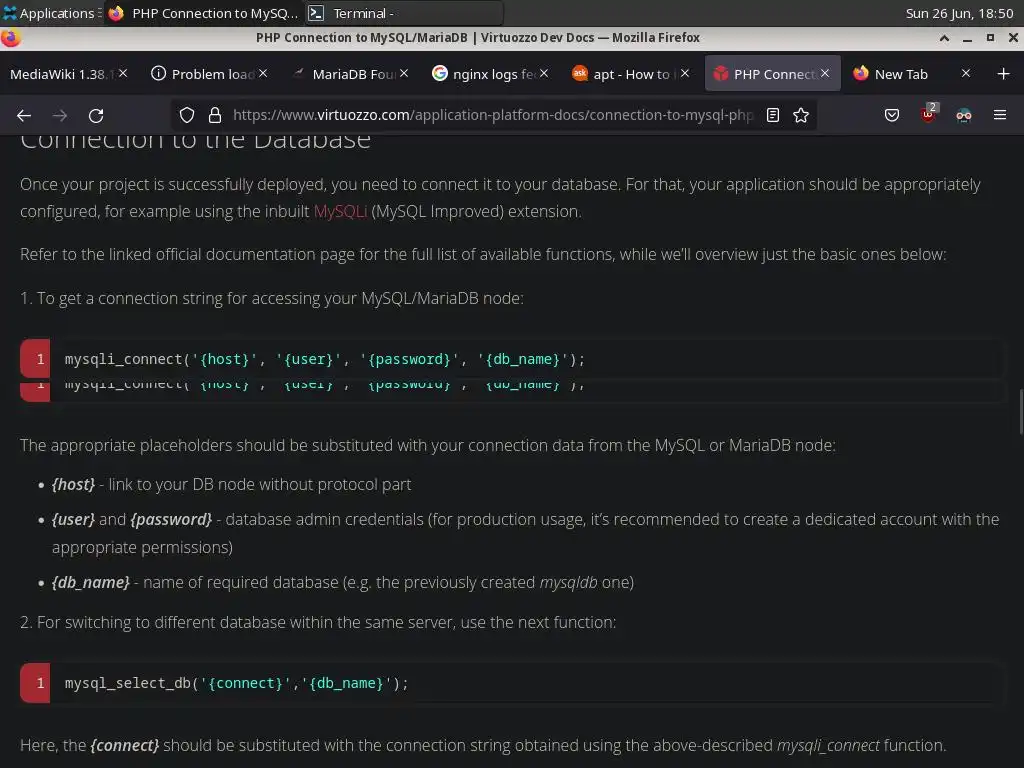Click the Firefox icon in the title bar
Viewport: 1024px width, 768px height.
point(11,38)
